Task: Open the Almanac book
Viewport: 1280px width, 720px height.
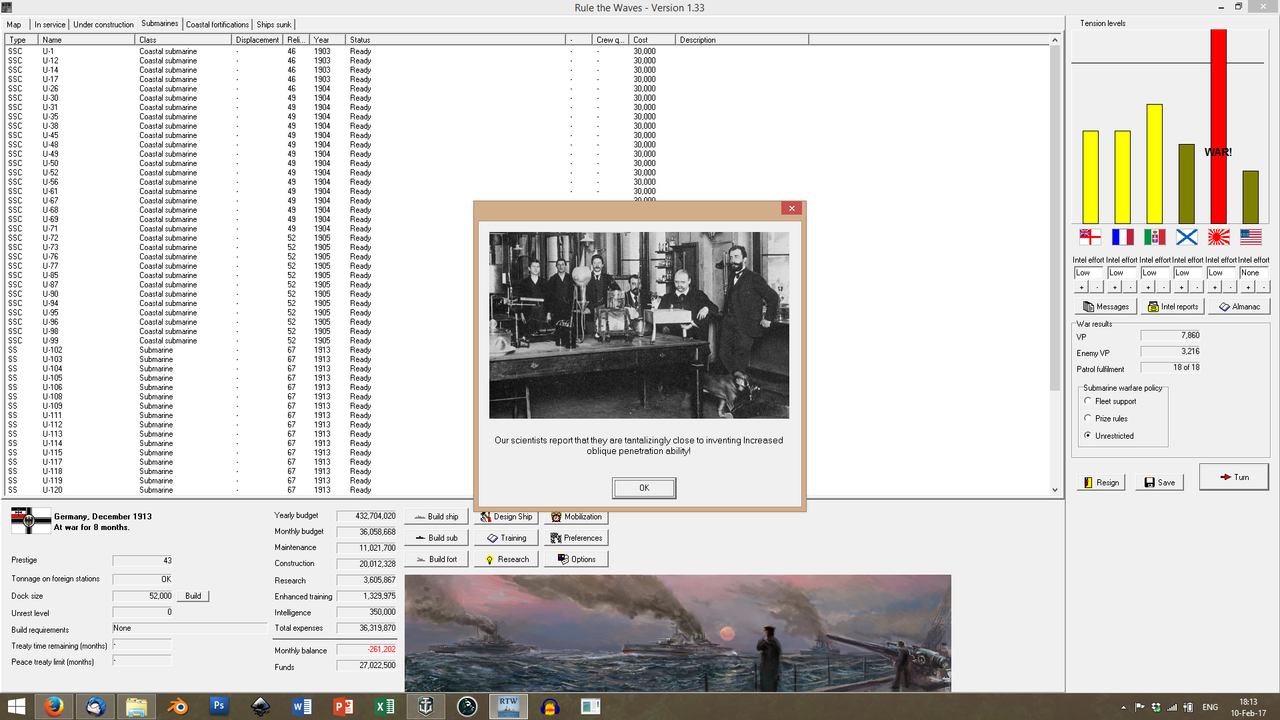Action: coord(1238,307)
